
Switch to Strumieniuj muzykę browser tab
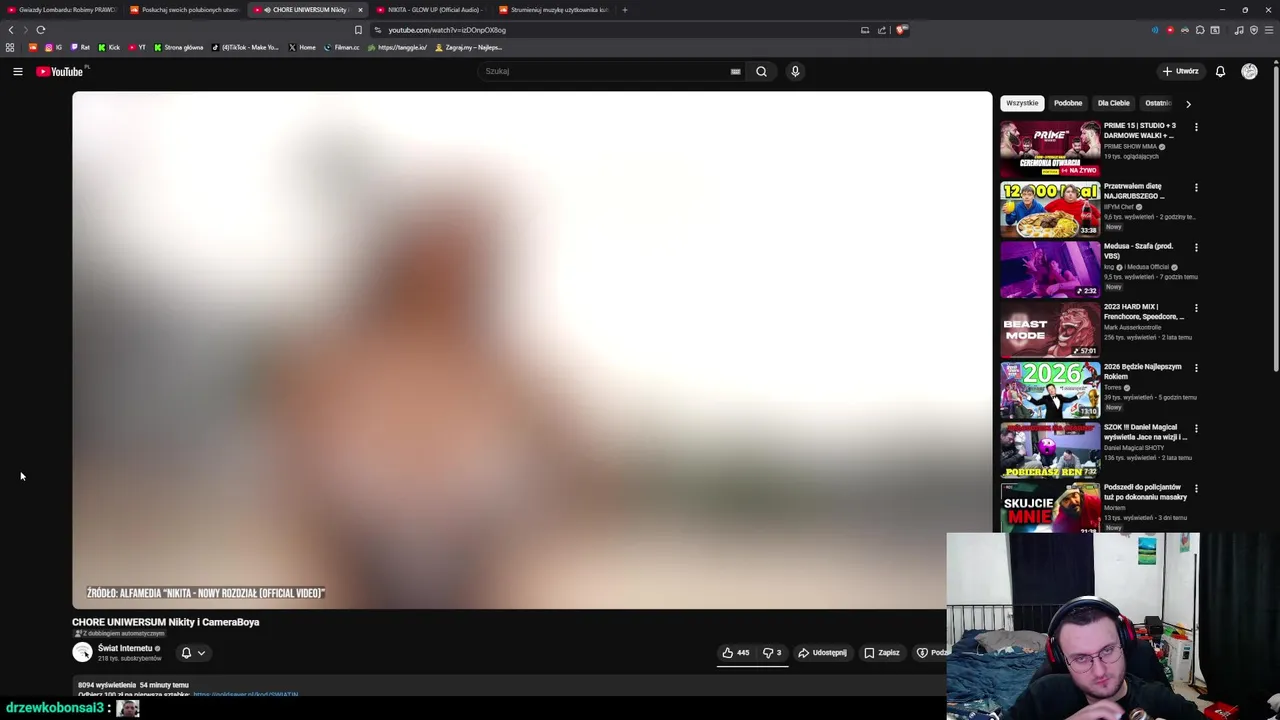(555, 10)
